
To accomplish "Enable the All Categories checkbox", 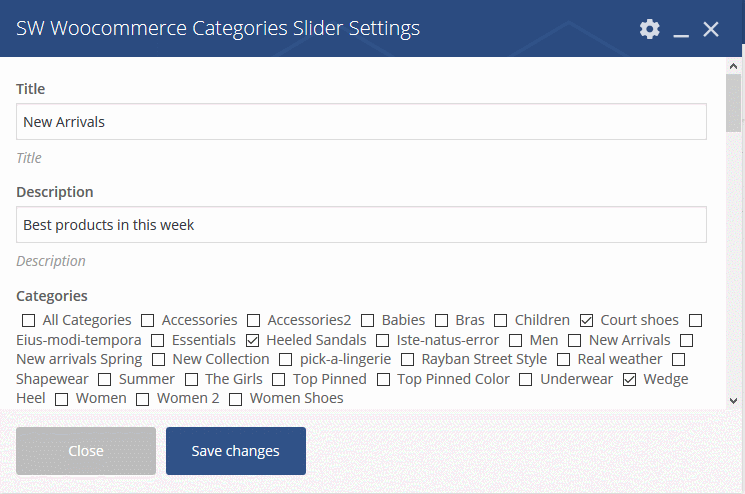I will (x=29, y=321).
